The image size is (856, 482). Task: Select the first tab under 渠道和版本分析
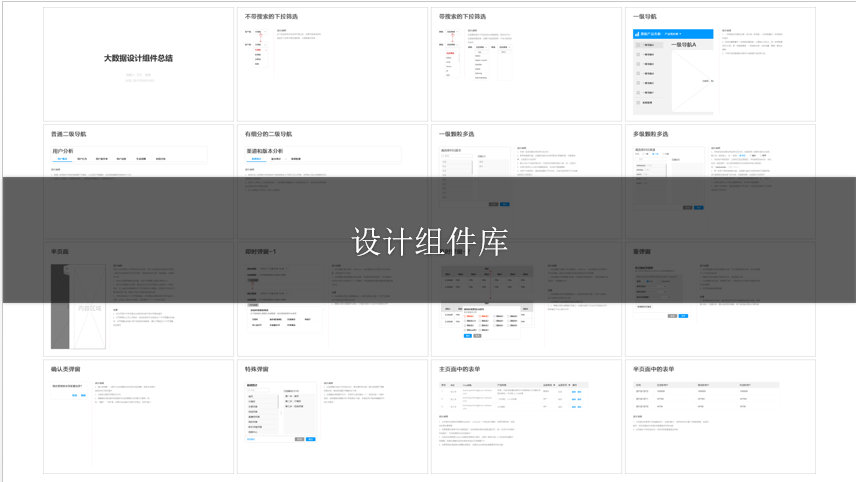[x=256, y=159]
